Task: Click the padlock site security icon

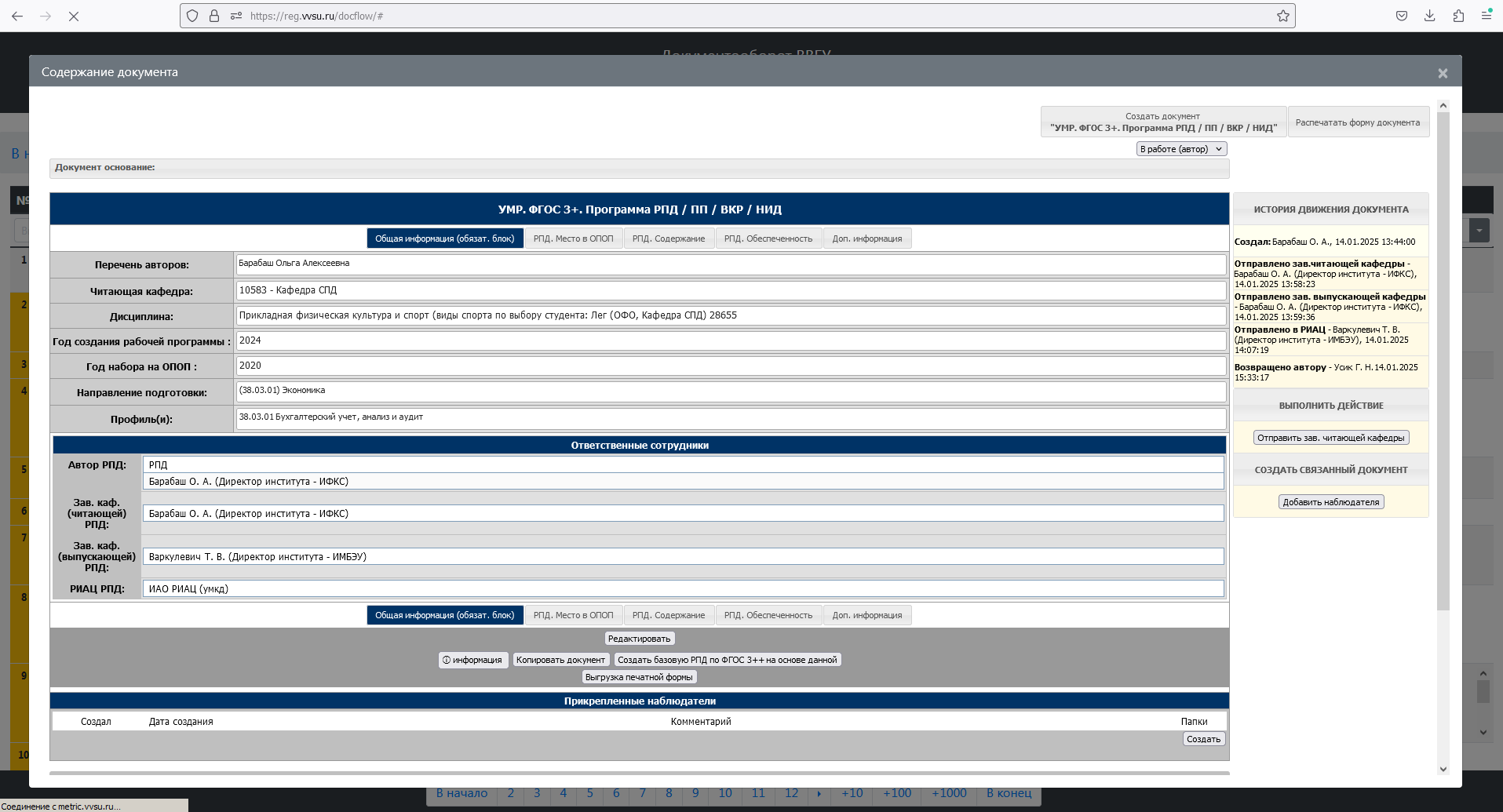Action: click(213, 16)
